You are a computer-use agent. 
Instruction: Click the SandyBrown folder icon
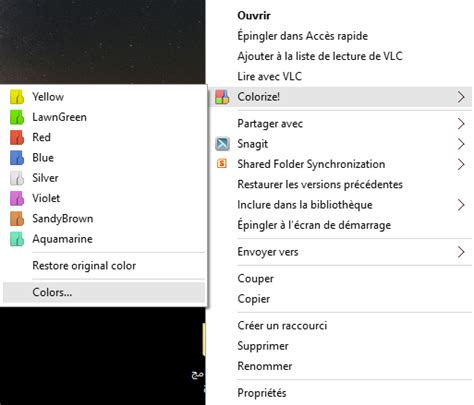coord(17,219)
